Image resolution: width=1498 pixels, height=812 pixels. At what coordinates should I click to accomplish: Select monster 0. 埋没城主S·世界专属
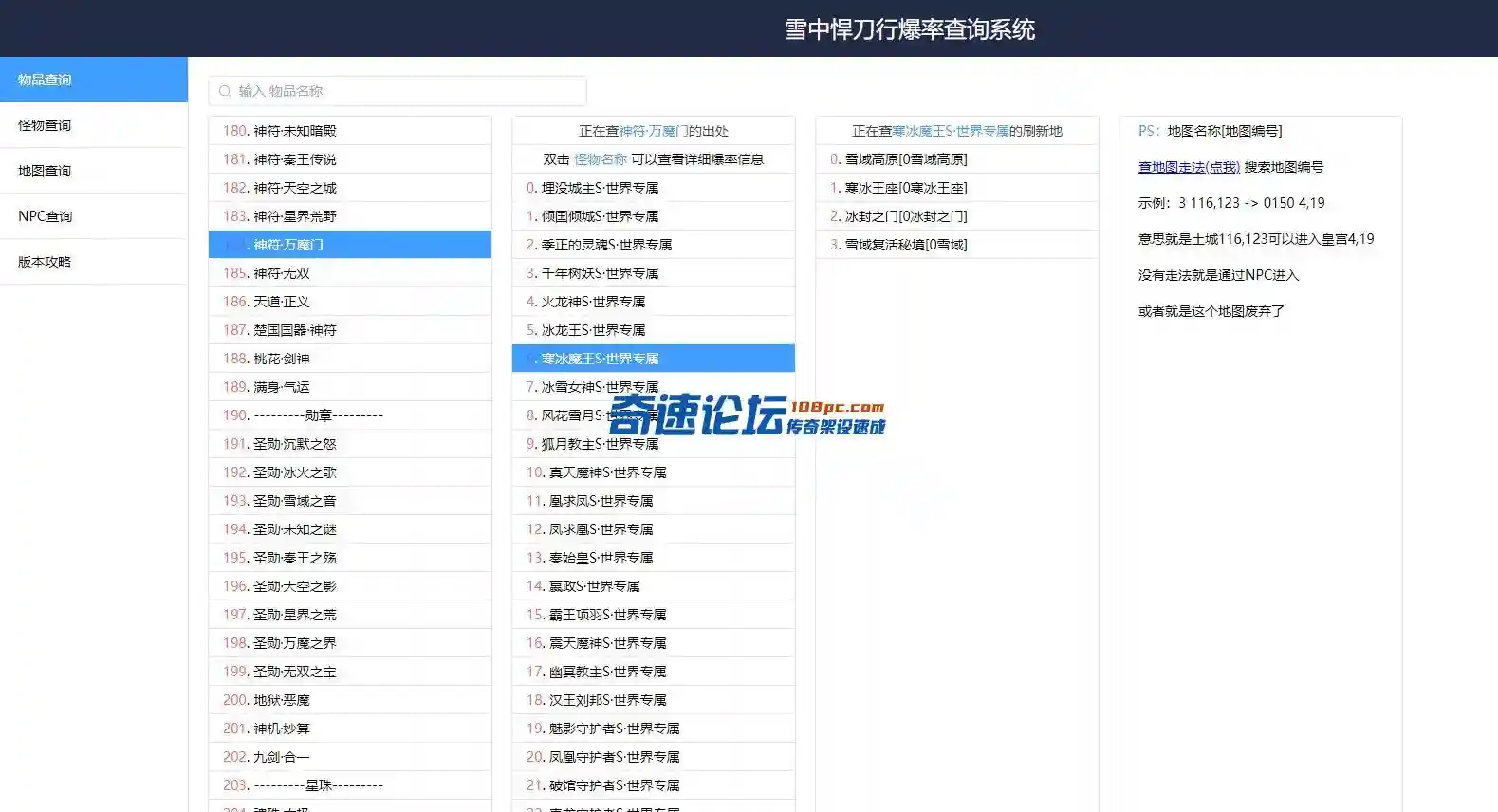(654, 188)
